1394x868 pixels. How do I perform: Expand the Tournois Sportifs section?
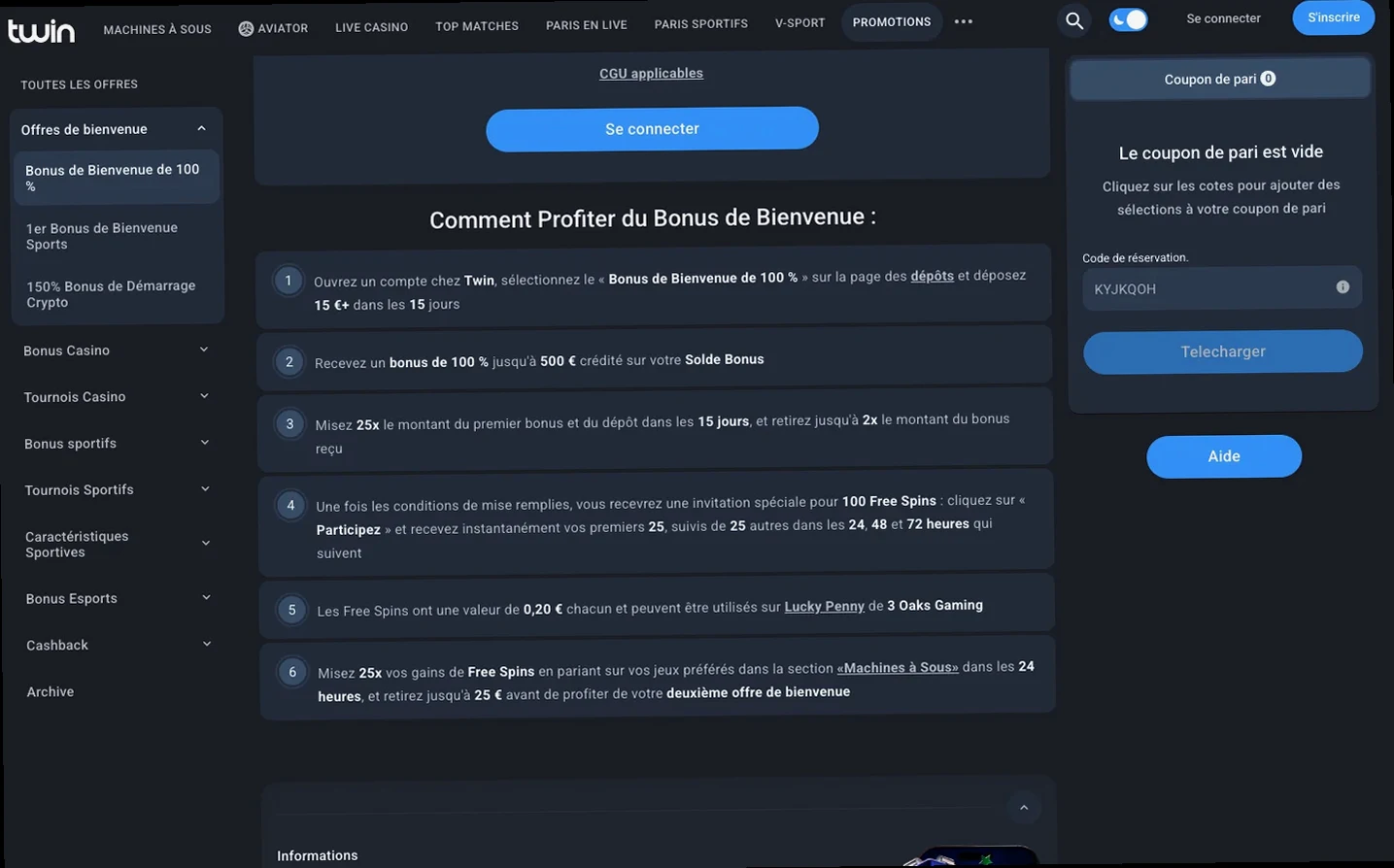click(x=205, y=489)
